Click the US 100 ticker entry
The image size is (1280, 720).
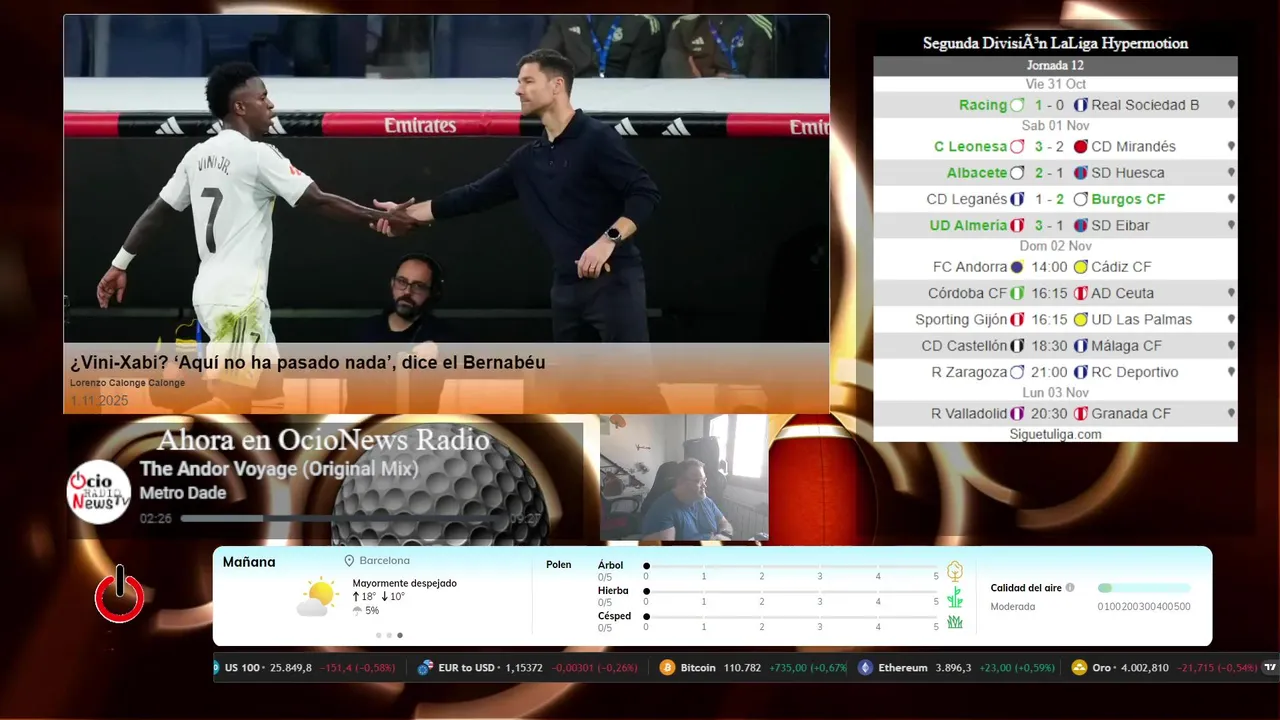[305, 667]
